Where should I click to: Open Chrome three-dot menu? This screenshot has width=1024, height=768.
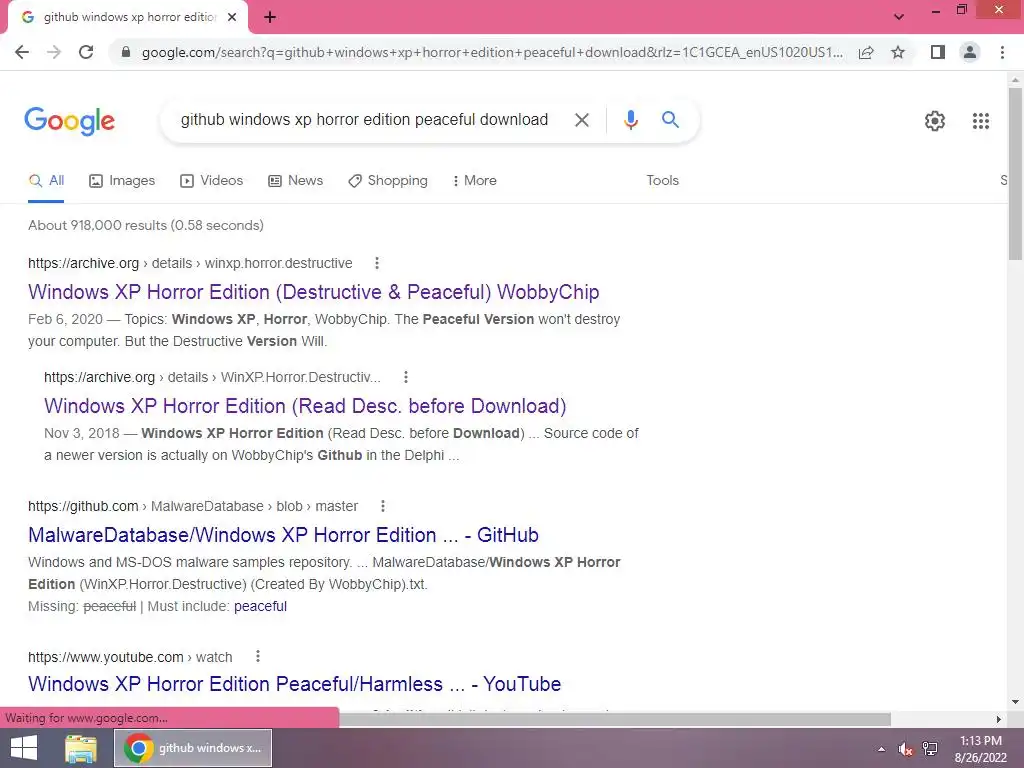tap(1002, 52)
